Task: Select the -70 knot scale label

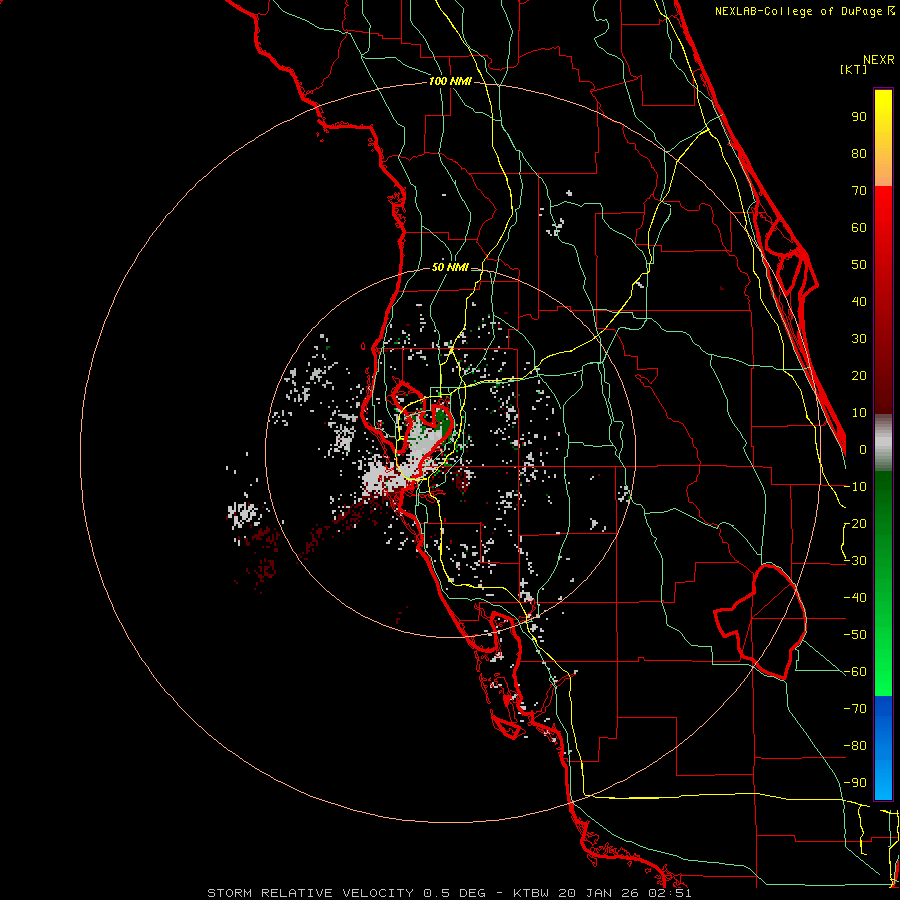Action: [855, 709]
